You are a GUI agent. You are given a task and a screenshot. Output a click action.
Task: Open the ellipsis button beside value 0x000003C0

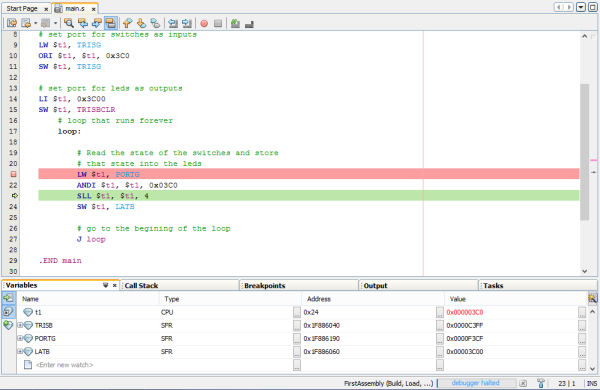pyautogui.click(x=582, y=312)
